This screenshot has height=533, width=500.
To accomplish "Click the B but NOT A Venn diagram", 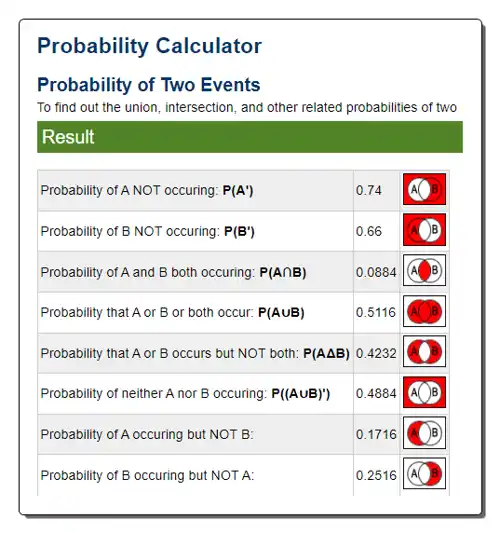I will click(x=424, y=473).
